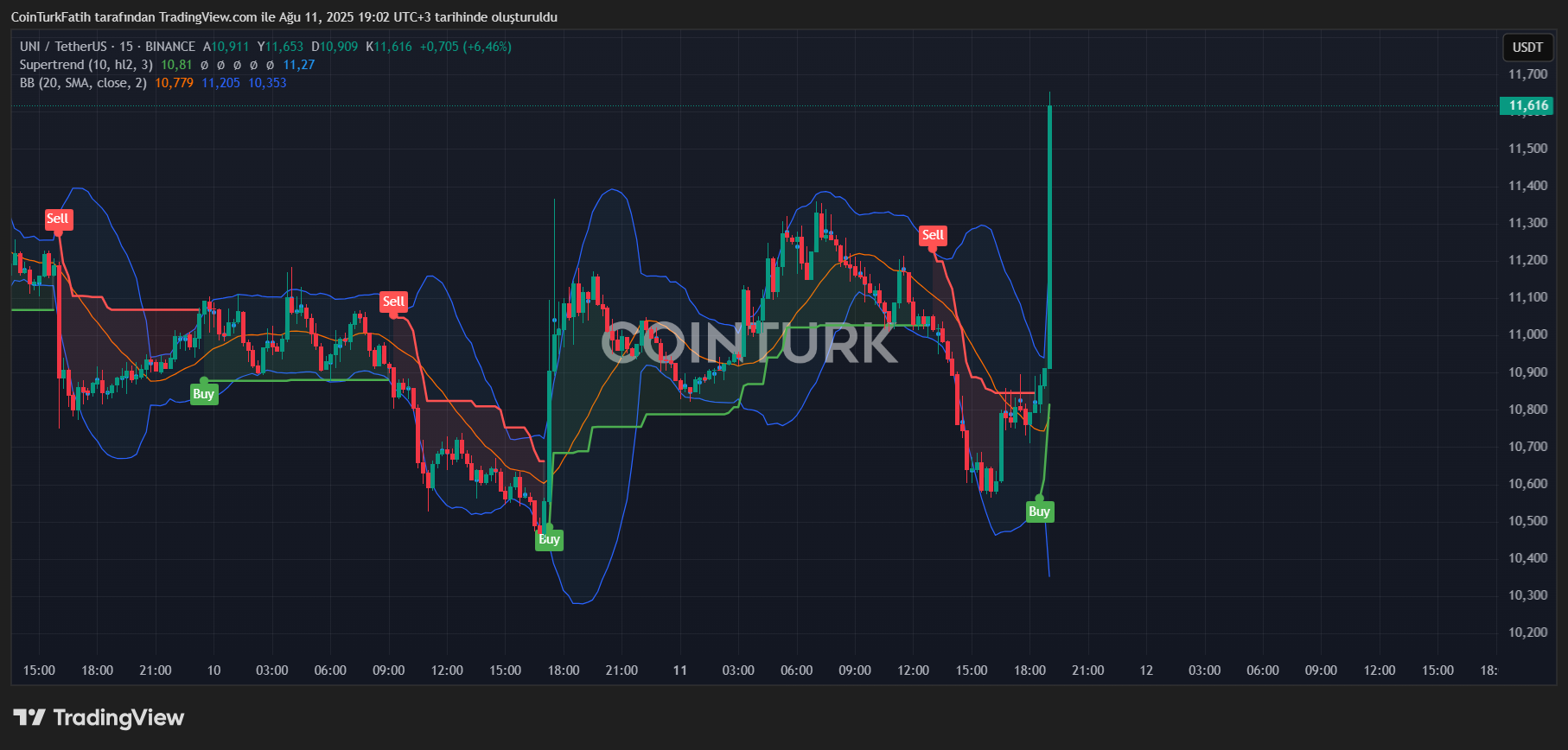Click the BB lower value 10,353
This screenshot has height=750, width=1568.
pos(267,83)
